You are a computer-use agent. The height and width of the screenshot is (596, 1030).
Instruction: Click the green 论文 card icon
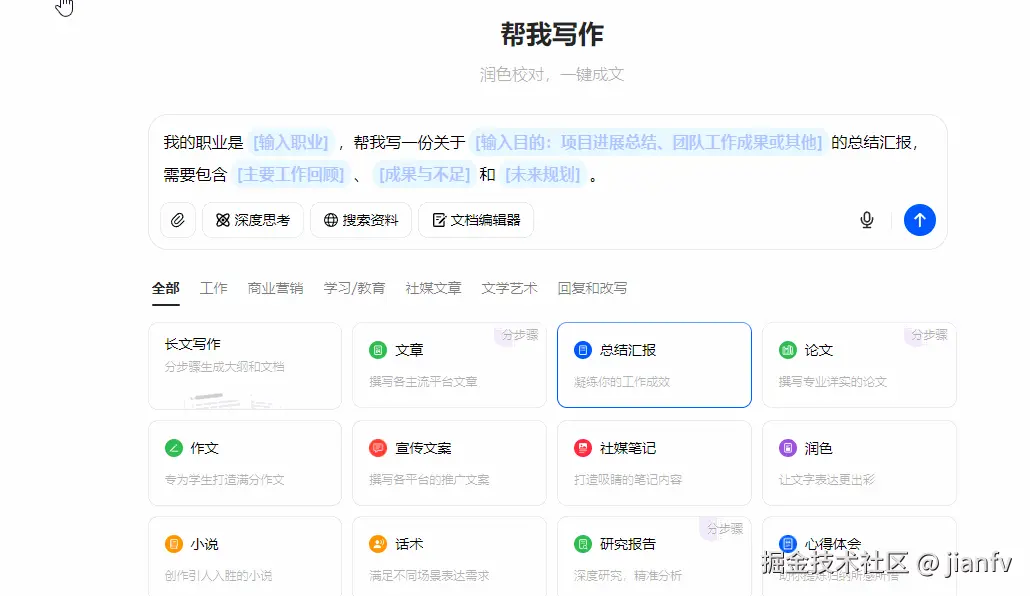click(x=788, y=350)
